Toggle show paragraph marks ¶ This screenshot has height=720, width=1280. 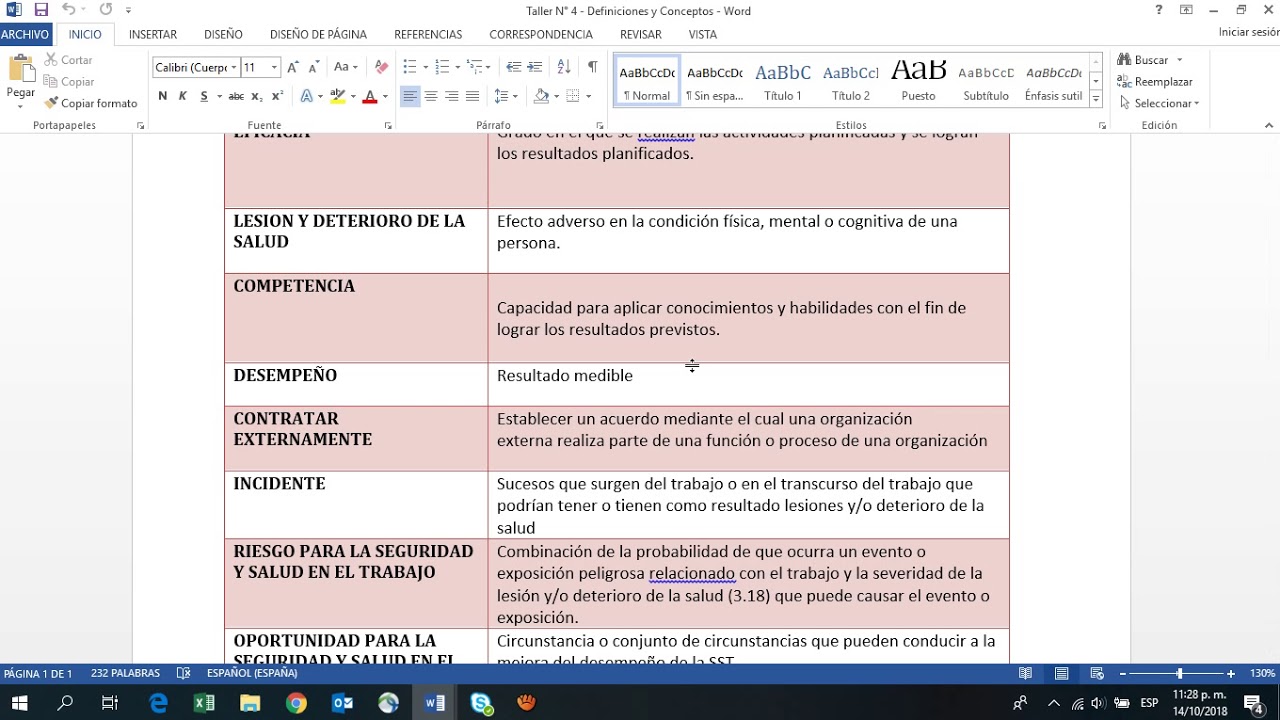coord(592,67)
